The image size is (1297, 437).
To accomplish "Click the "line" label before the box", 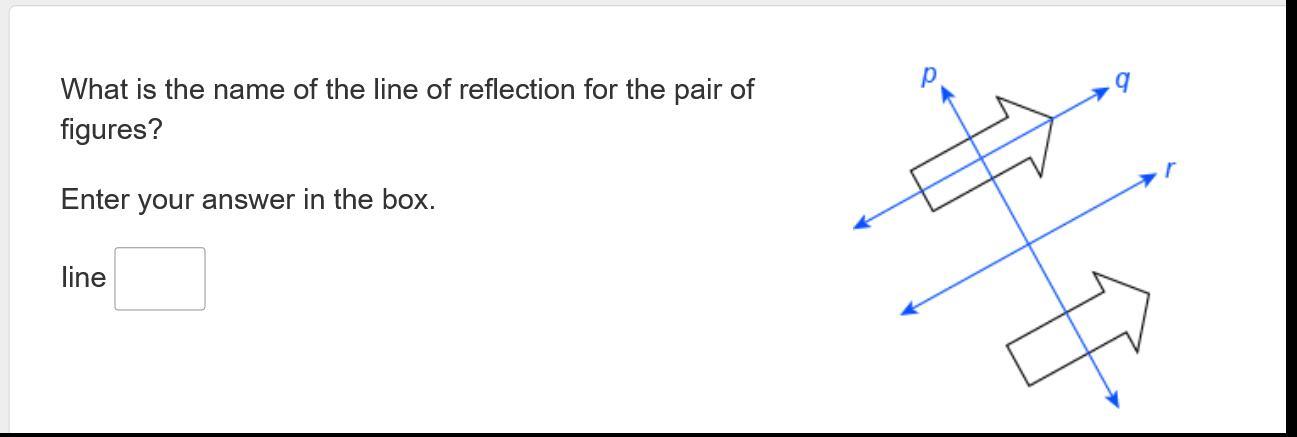I will coord(83,277).
